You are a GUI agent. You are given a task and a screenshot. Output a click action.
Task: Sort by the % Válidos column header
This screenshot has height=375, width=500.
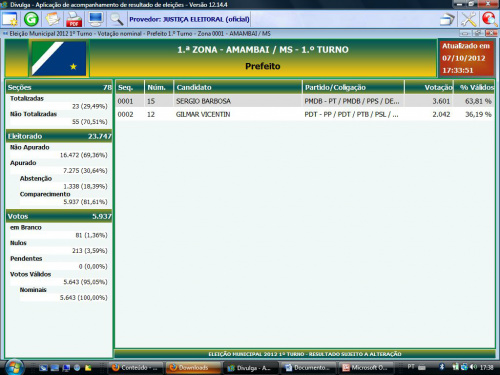click(474, 87)
